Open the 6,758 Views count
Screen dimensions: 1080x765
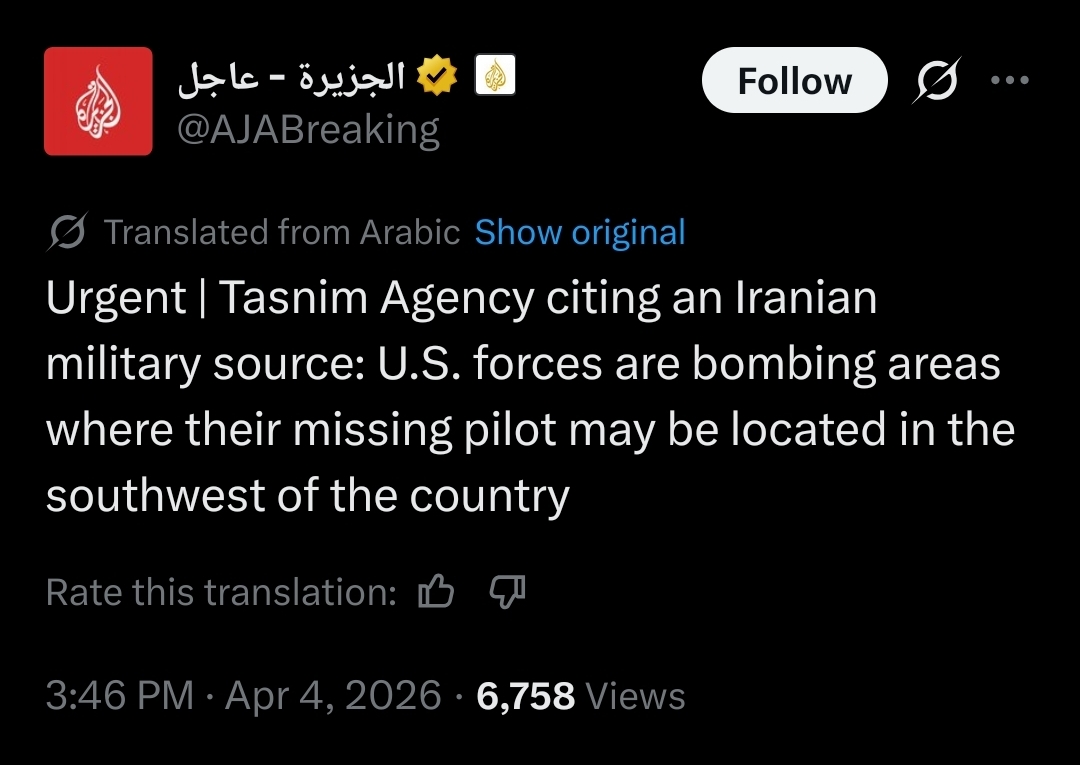point(580,695)
